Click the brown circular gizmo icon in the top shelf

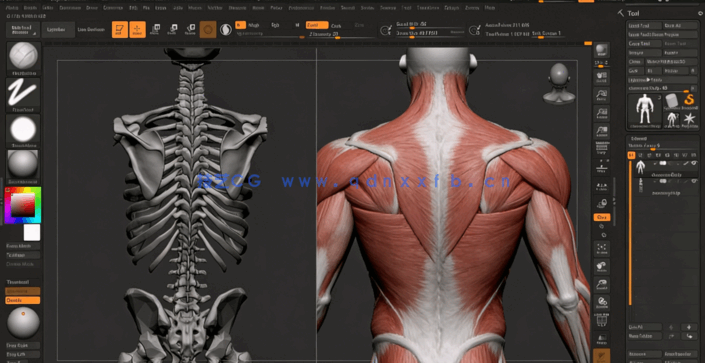(x=208, y=30)
